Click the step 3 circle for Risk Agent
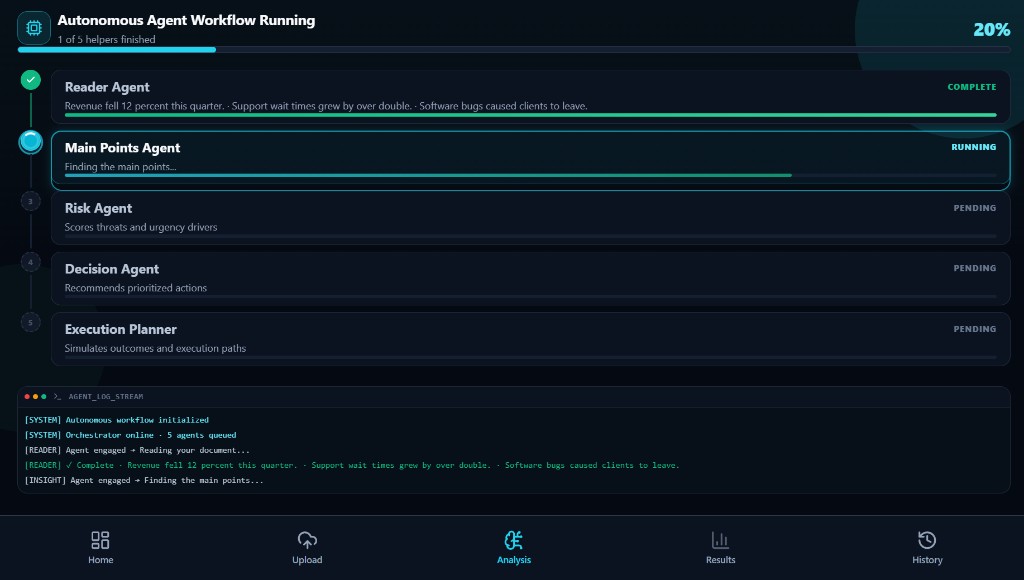 tap(31, 201)
